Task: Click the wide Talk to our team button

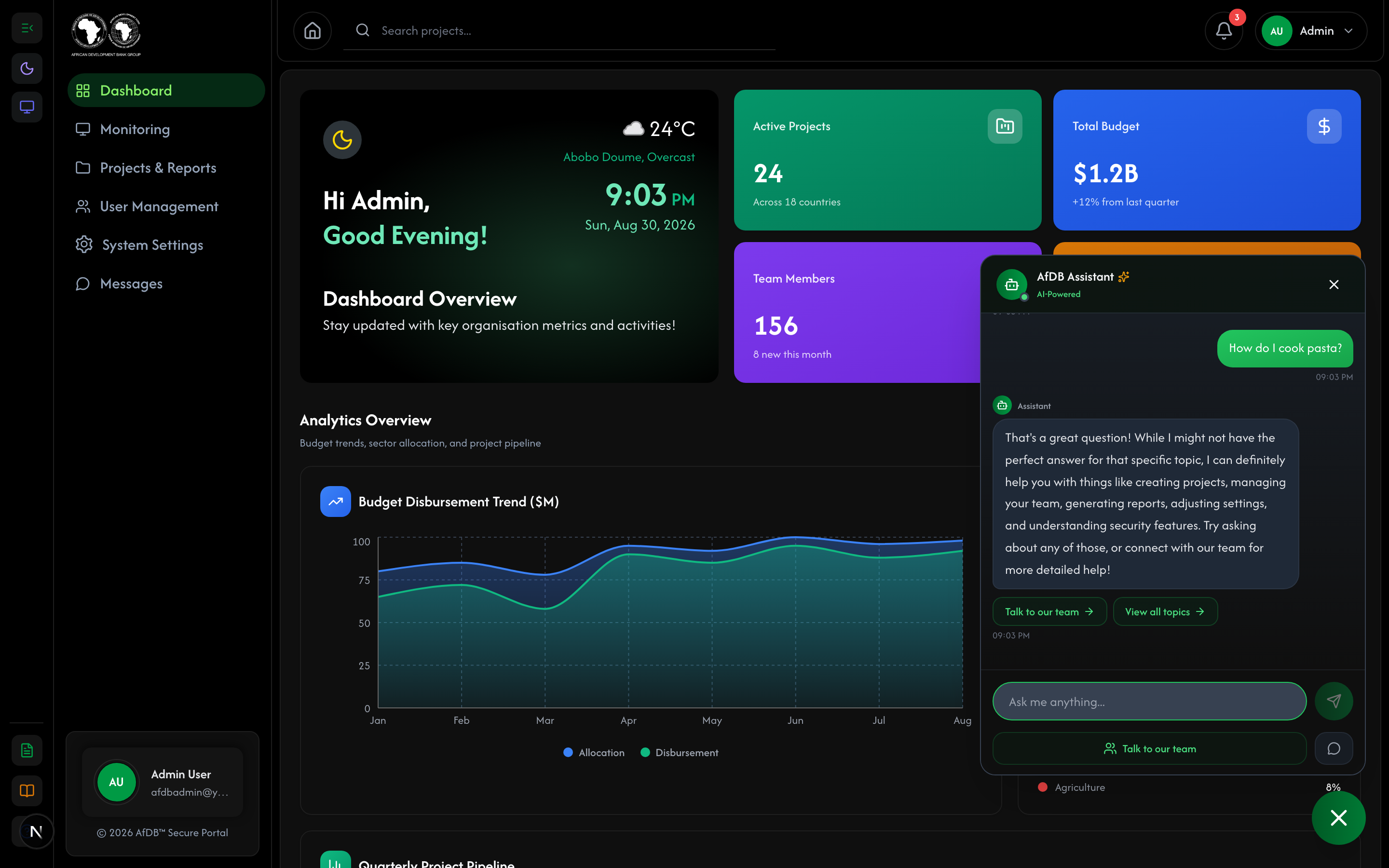Action: coord(1149,748)
